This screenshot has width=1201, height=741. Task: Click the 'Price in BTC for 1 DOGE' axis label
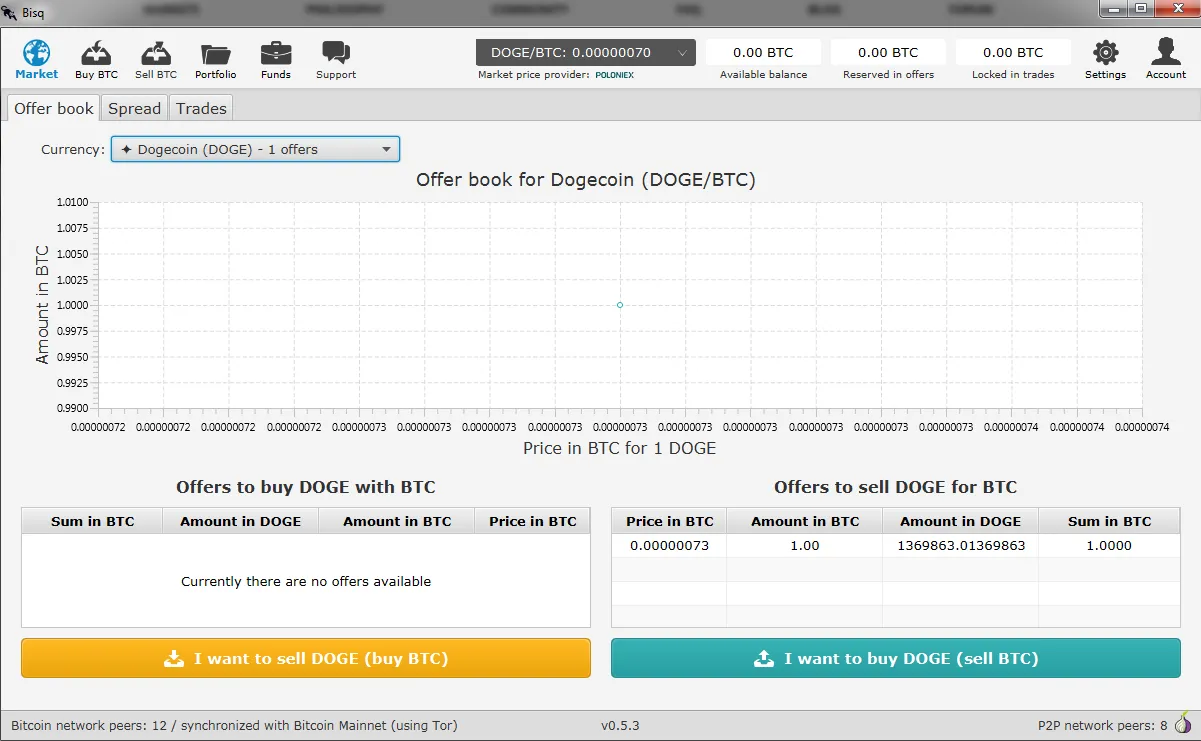coord(620,448)
